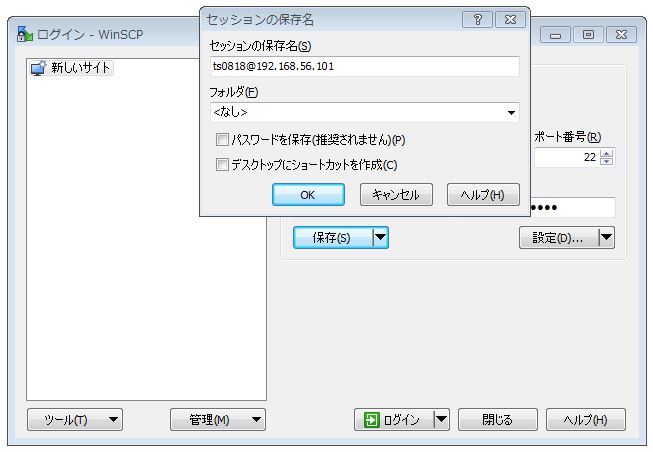Open the ツール menu button
Image resolution: width=653 pixels, height=452 pixels.
coord(75,420)
